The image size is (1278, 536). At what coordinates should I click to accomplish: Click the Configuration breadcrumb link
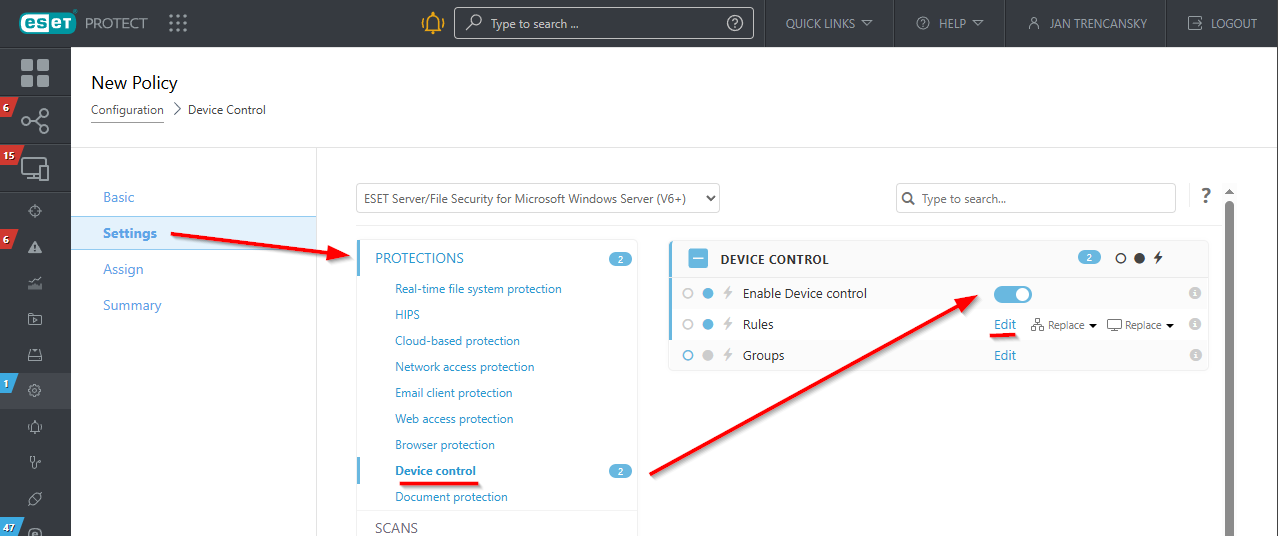tap(127, 110)
